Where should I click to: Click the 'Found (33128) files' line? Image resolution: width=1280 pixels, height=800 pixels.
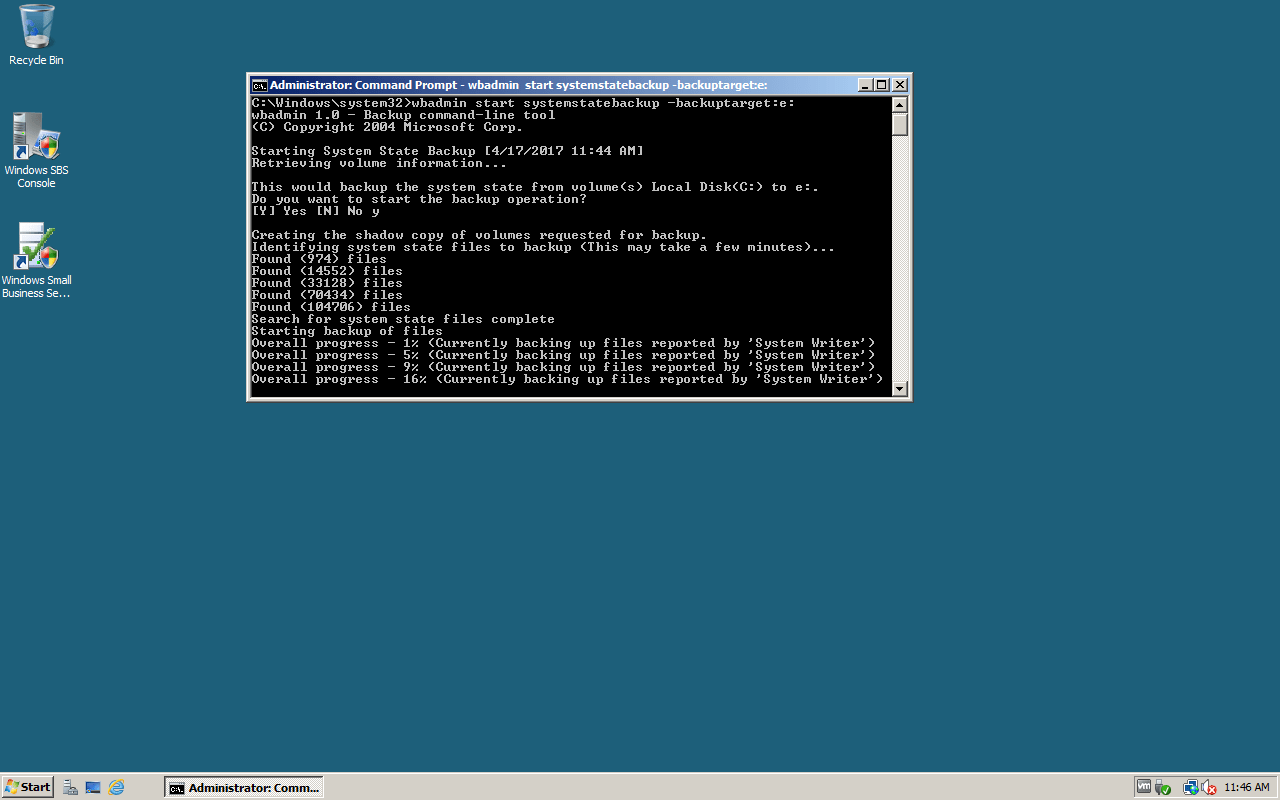point(327,283)
